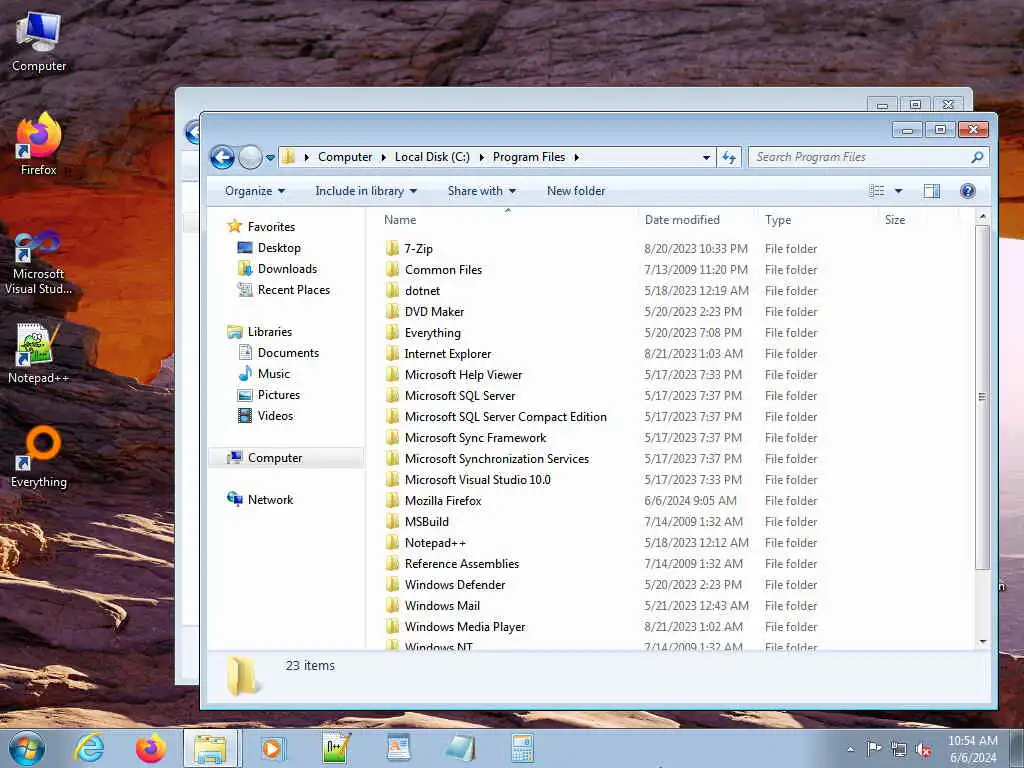The image size is (1024, 768).
Task: Open the address bar history dropdown
Action: [706, 157]
